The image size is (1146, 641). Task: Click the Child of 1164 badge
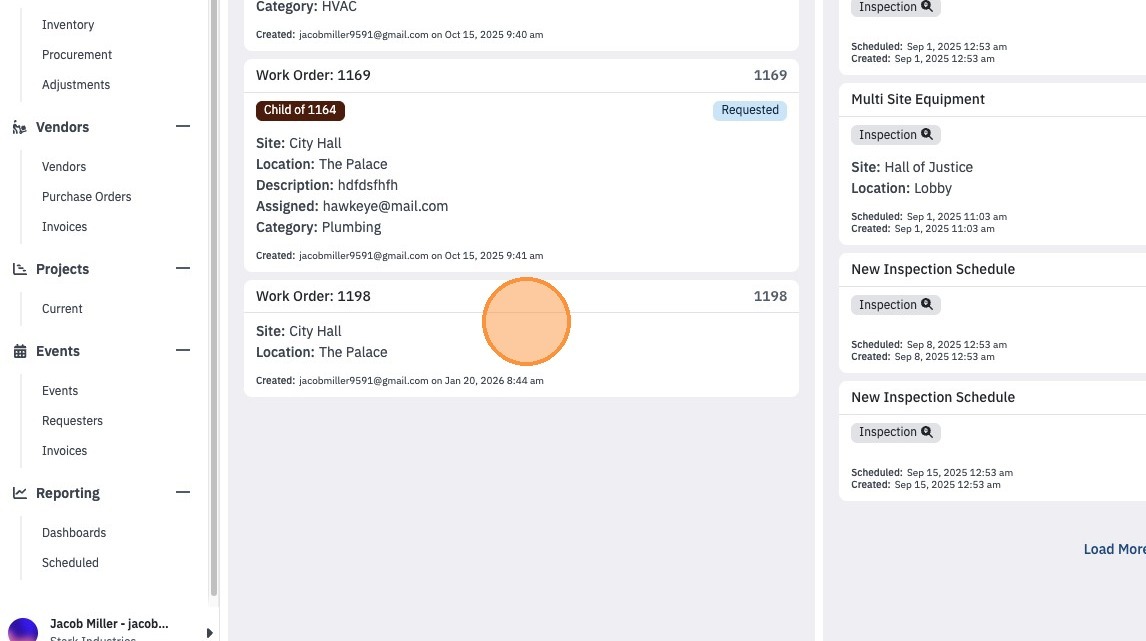(300, 110)
